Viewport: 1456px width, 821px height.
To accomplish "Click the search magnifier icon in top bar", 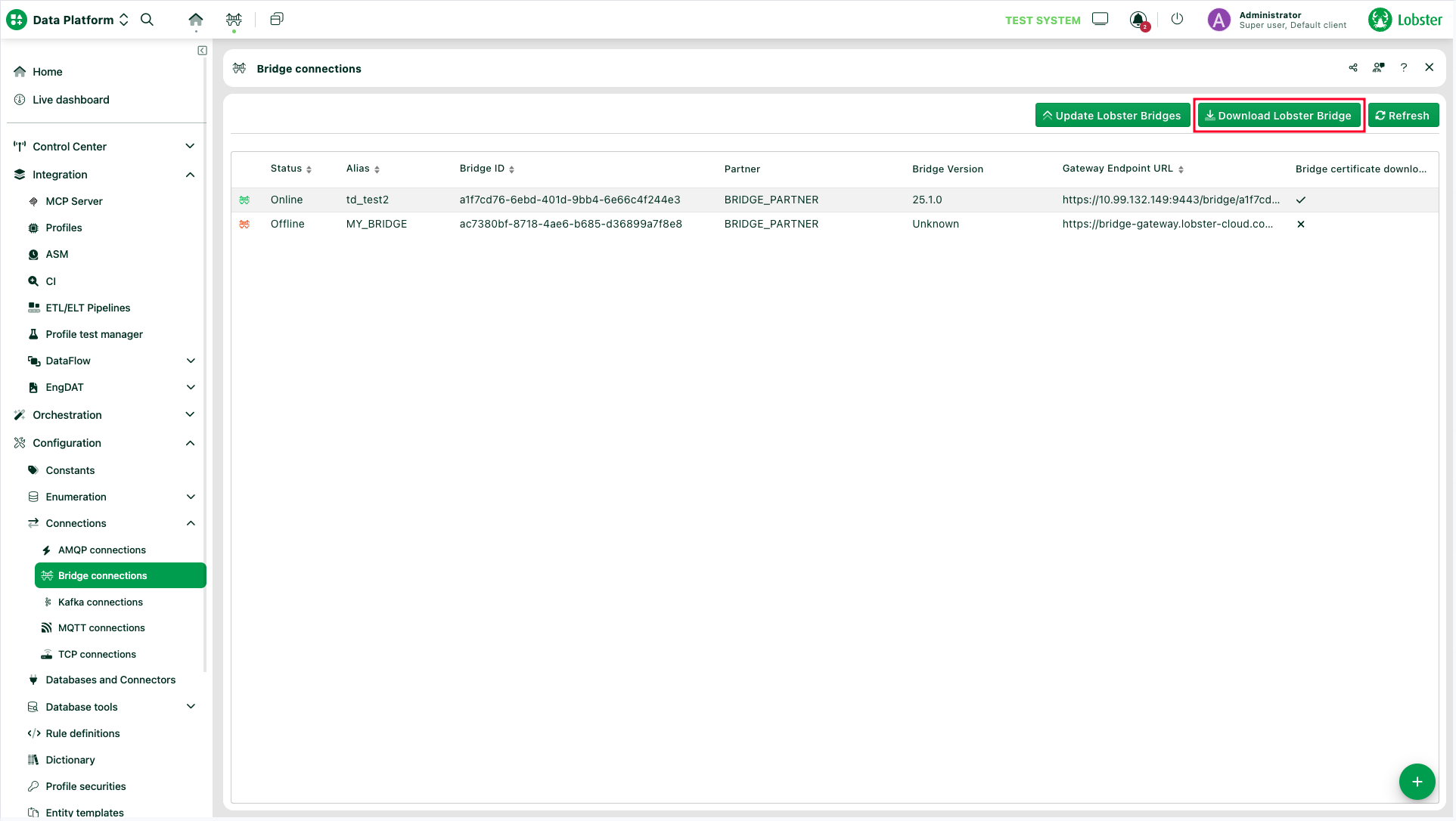I will [x=147, y=20].
